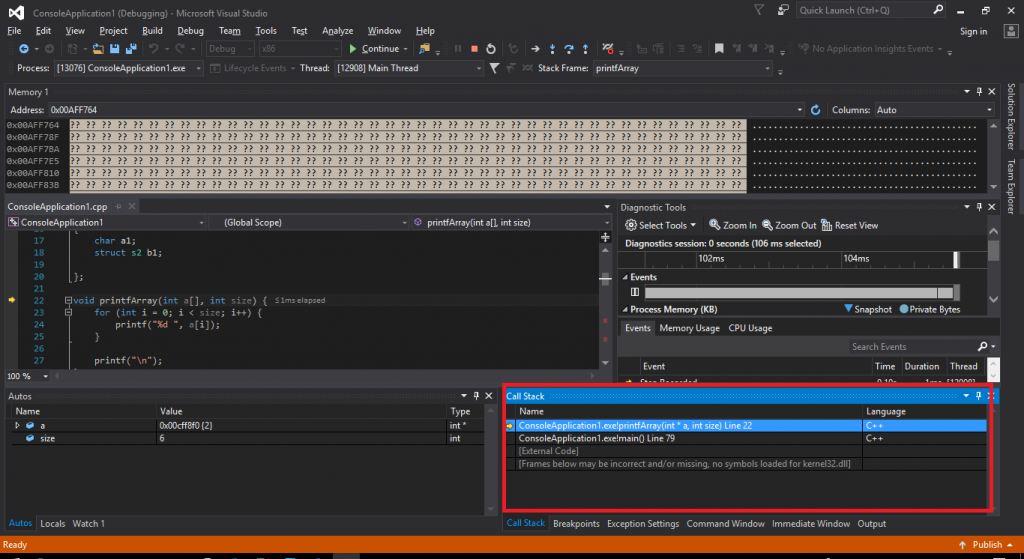Open the Select Tools dropdown
Screen dimensions: 1024x559
coord(661,225)
